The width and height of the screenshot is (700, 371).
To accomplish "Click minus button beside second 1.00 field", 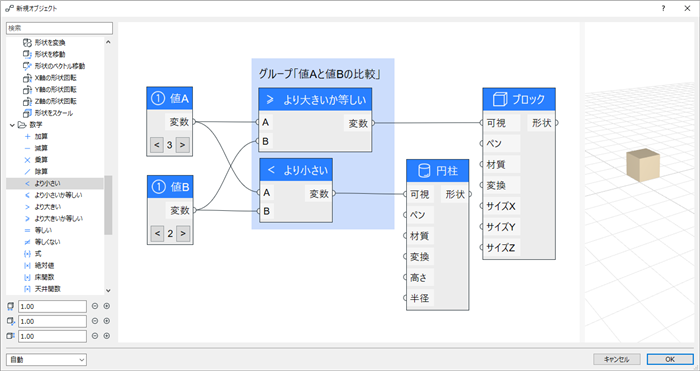I will point(95,321).
